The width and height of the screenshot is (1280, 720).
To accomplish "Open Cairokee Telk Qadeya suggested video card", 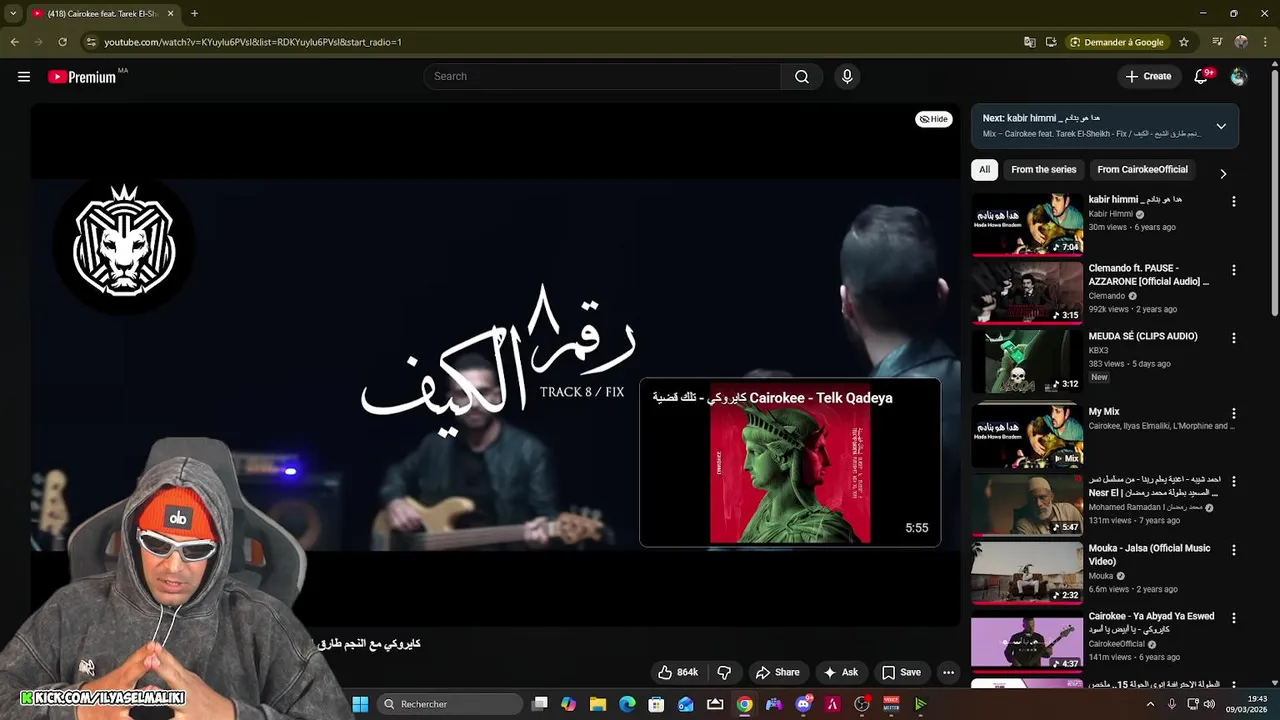I will [790, 462].
